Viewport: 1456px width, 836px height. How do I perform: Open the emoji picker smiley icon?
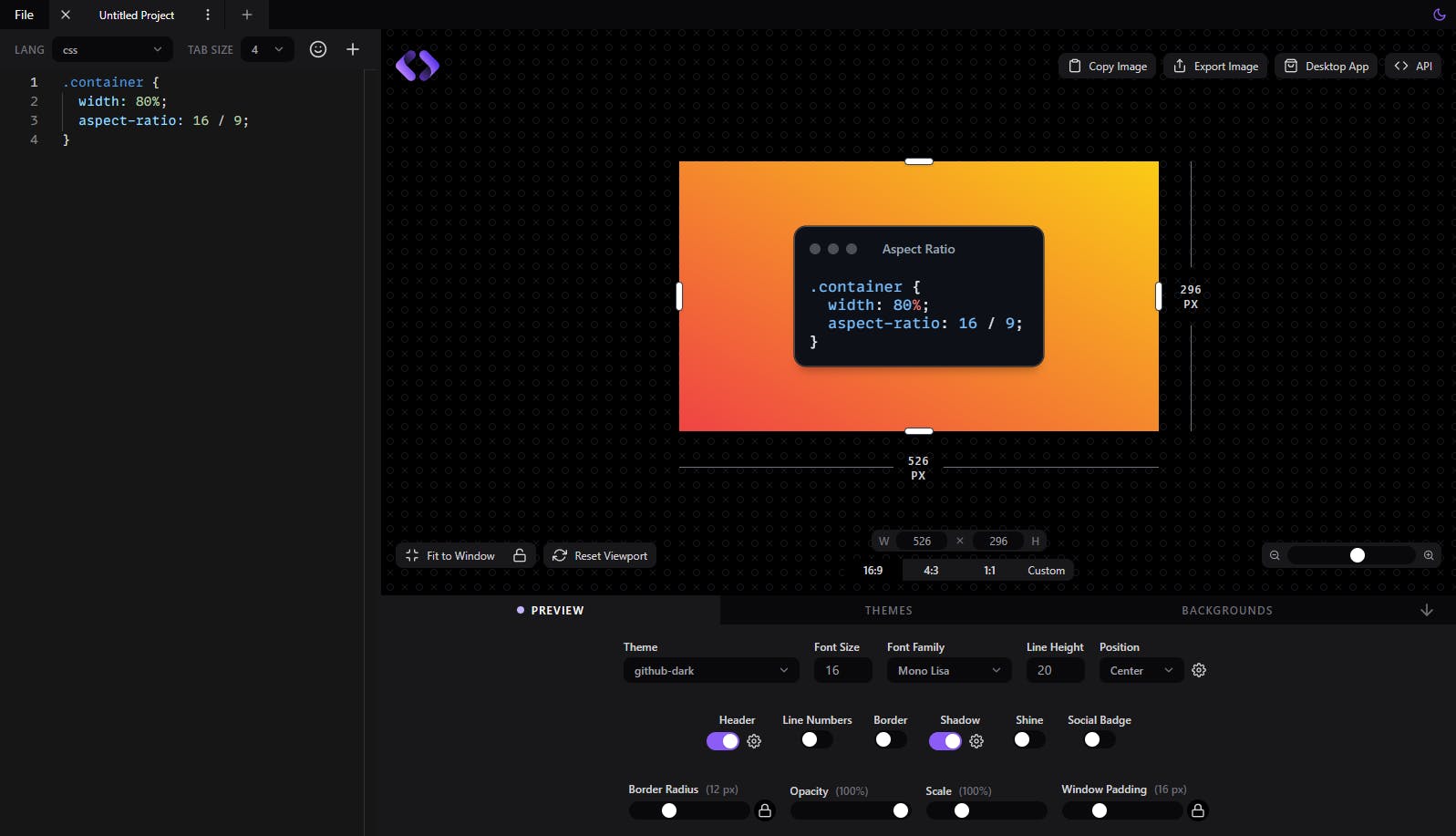tap(318, 49)
